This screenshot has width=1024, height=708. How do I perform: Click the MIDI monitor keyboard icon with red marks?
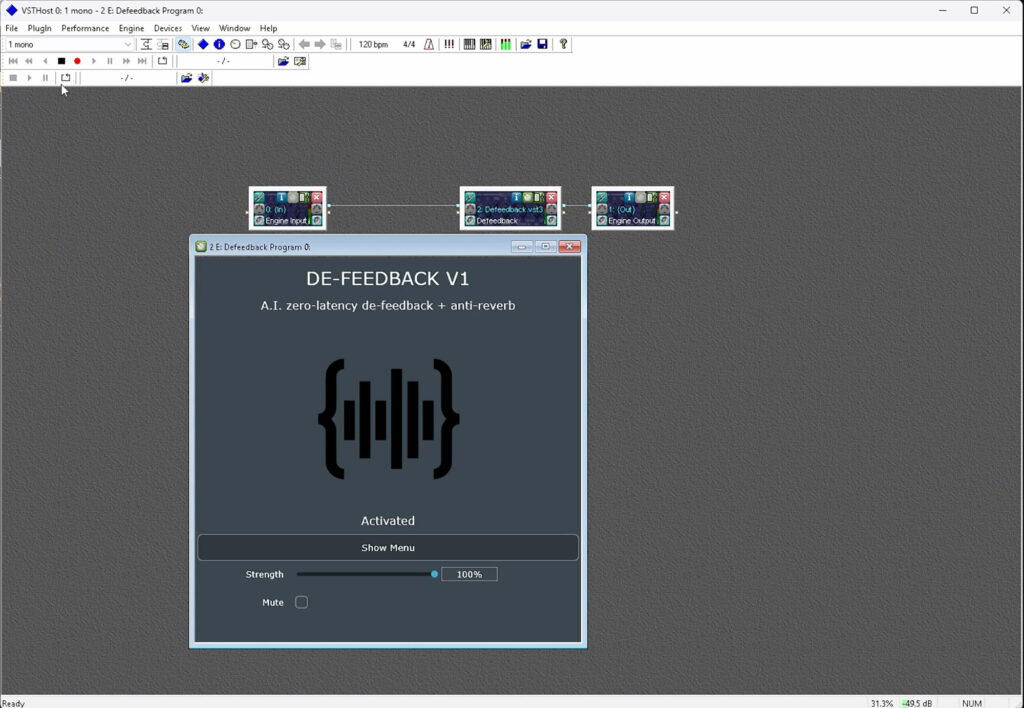(x=486, y=44)
